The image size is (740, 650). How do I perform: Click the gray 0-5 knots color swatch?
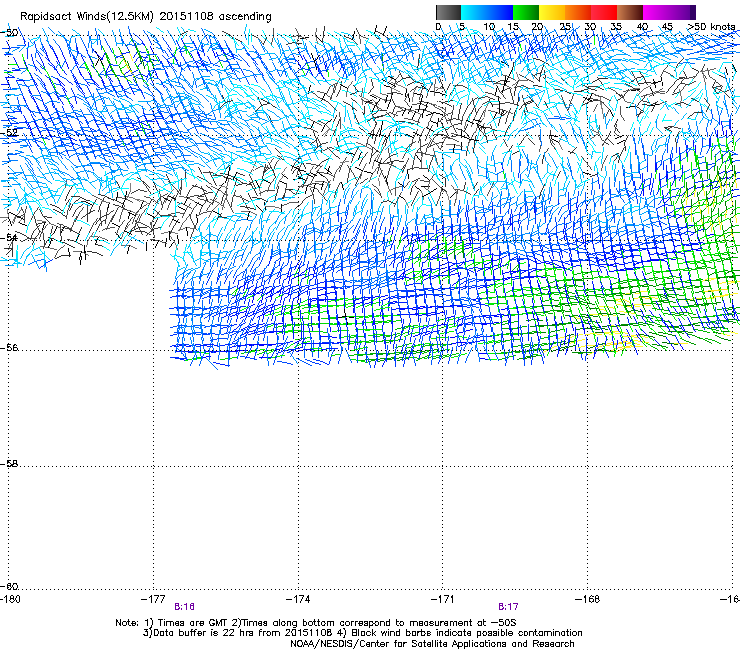[x=448, y=12]
